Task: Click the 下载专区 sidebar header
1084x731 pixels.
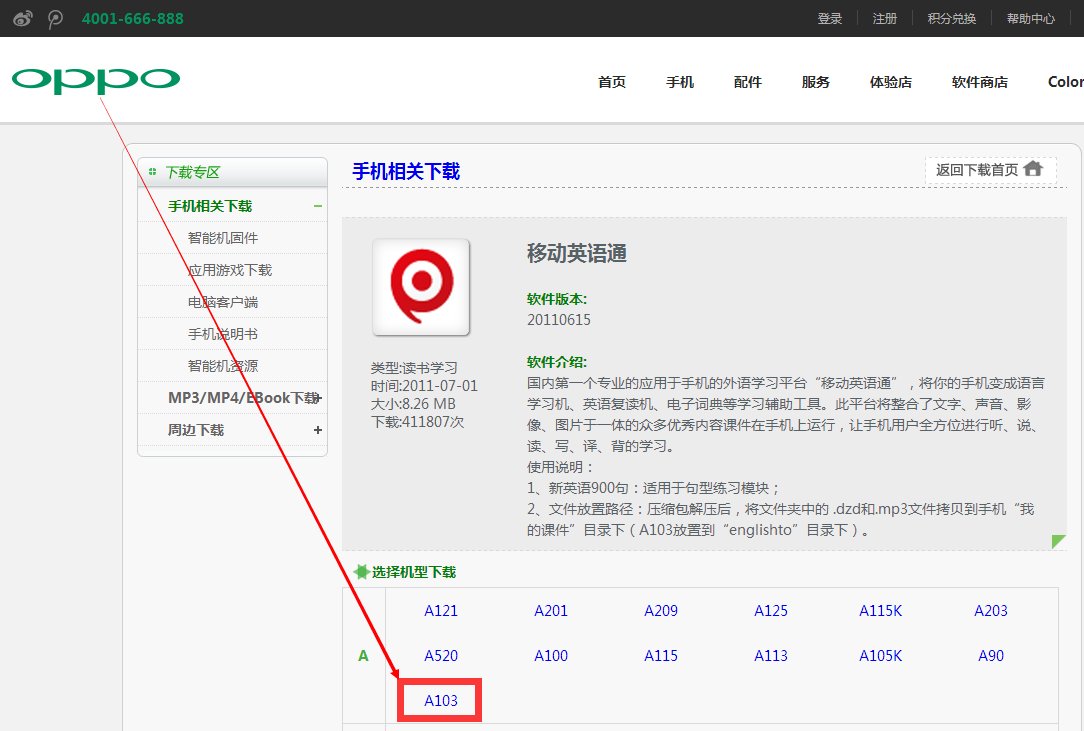Action: pyautogui.click(x=232, y=172)
